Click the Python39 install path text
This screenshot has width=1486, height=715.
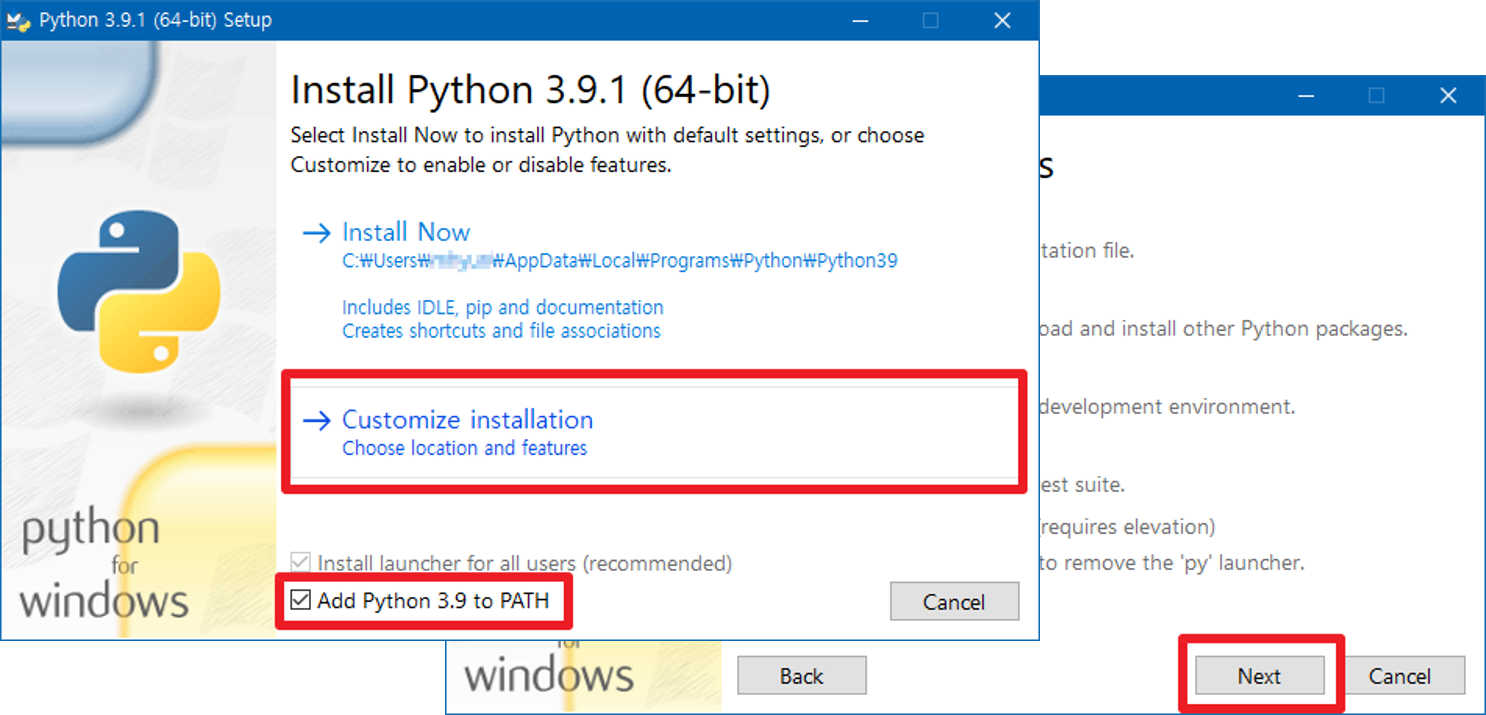(x=620, y=261)
